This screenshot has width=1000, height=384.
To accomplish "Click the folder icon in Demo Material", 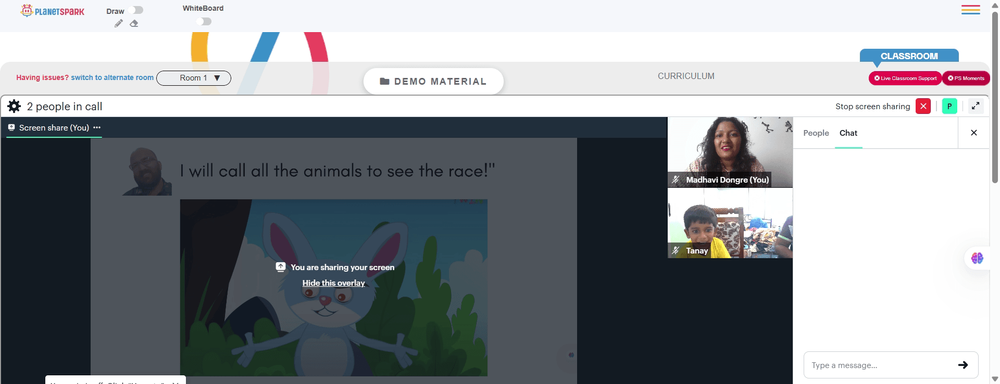I will 385,82.
